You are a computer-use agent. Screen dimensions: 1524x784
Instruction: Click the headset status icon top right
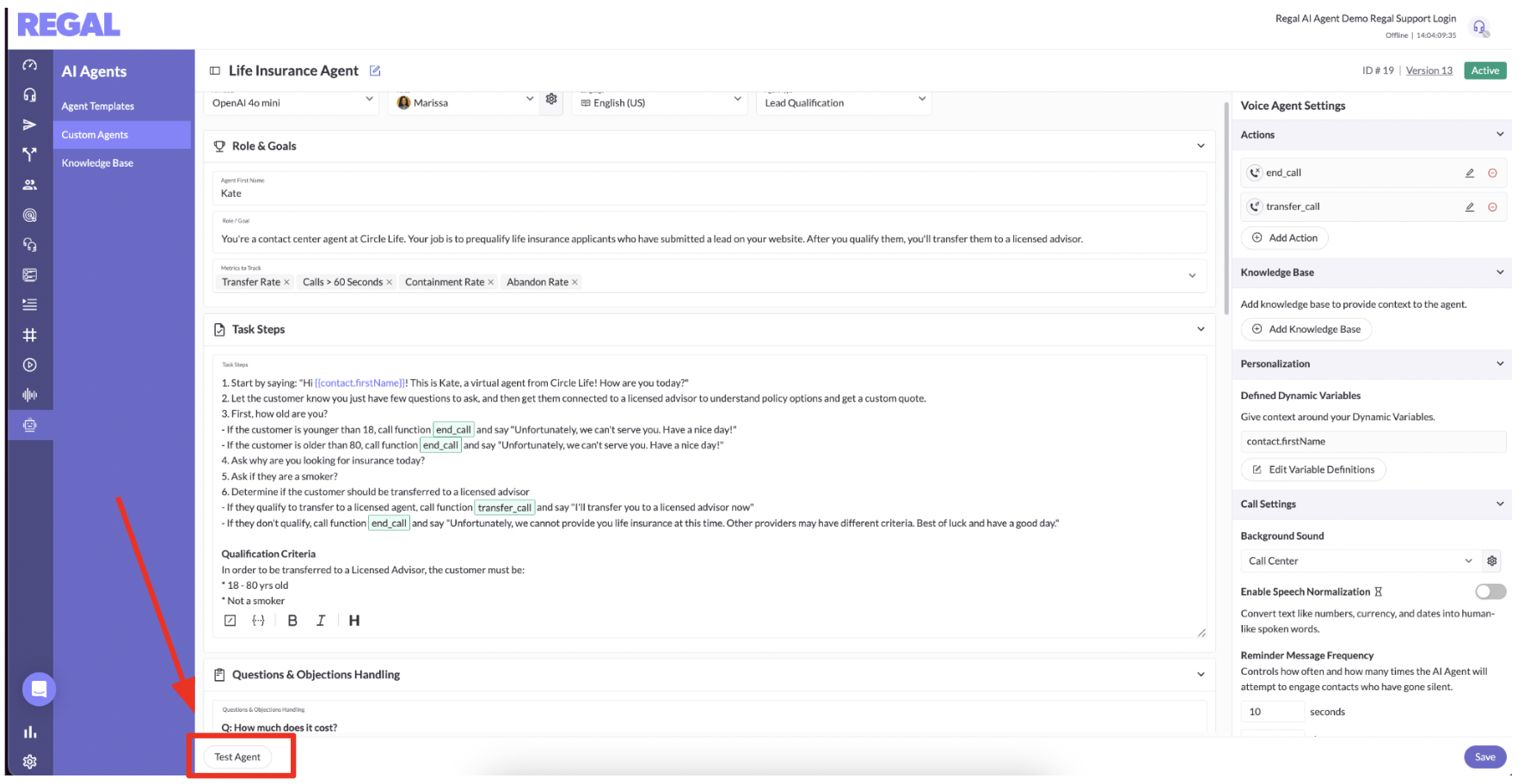tap(1479, 28)
